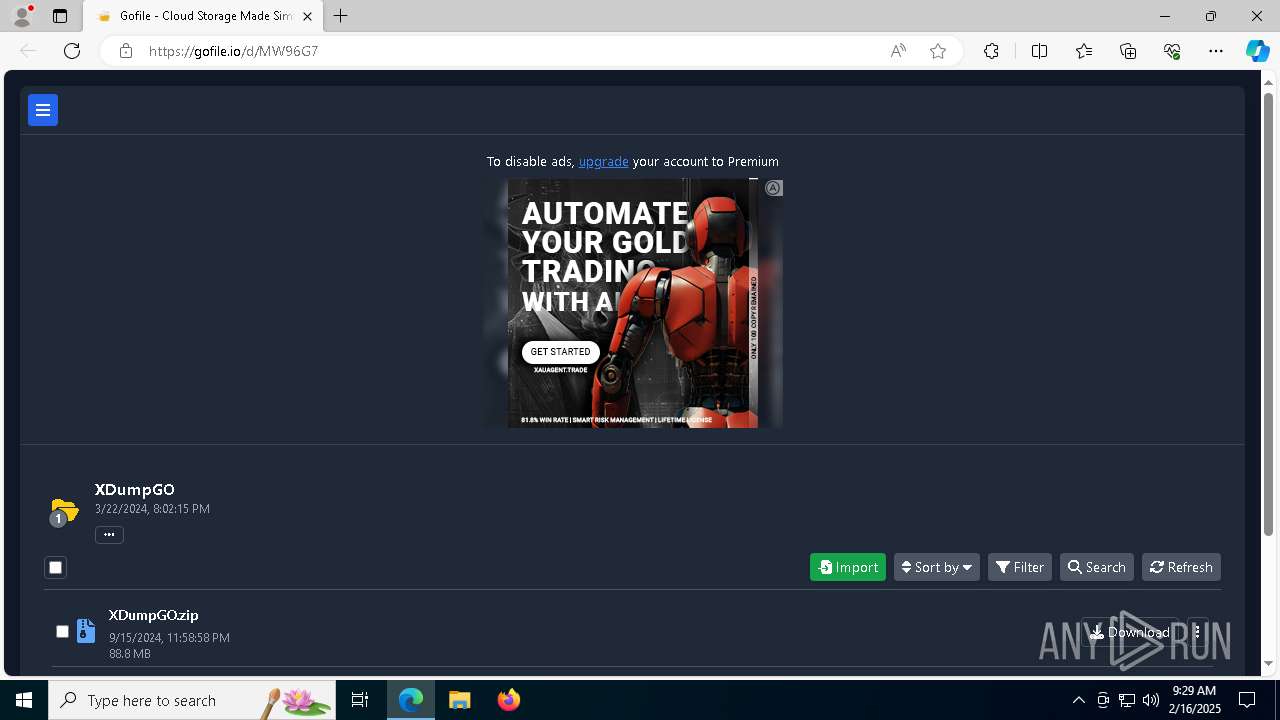Follow the upgrade to Premium link
1280x720 pixels.
[603, 161]
